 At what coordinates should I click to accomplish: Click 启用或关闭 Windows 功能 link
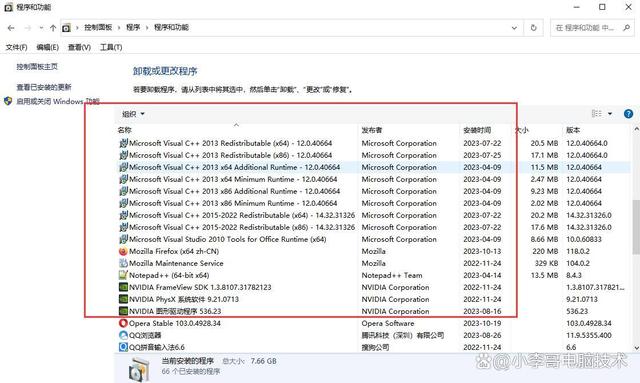58,101
